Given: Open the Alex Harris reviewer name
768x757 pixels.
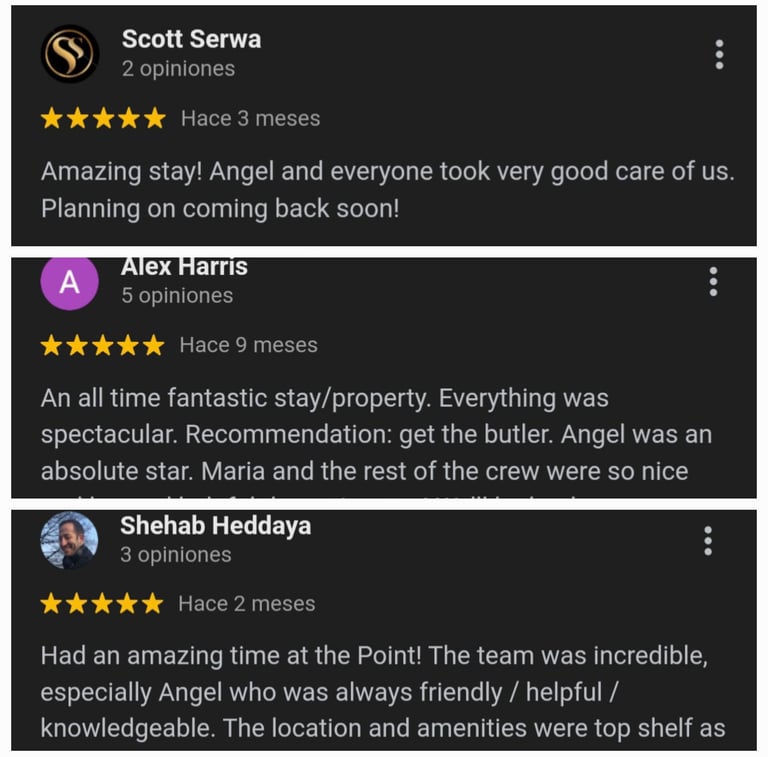Looking at the screenshot, I should pyautogui.click(x=184, y=267).
